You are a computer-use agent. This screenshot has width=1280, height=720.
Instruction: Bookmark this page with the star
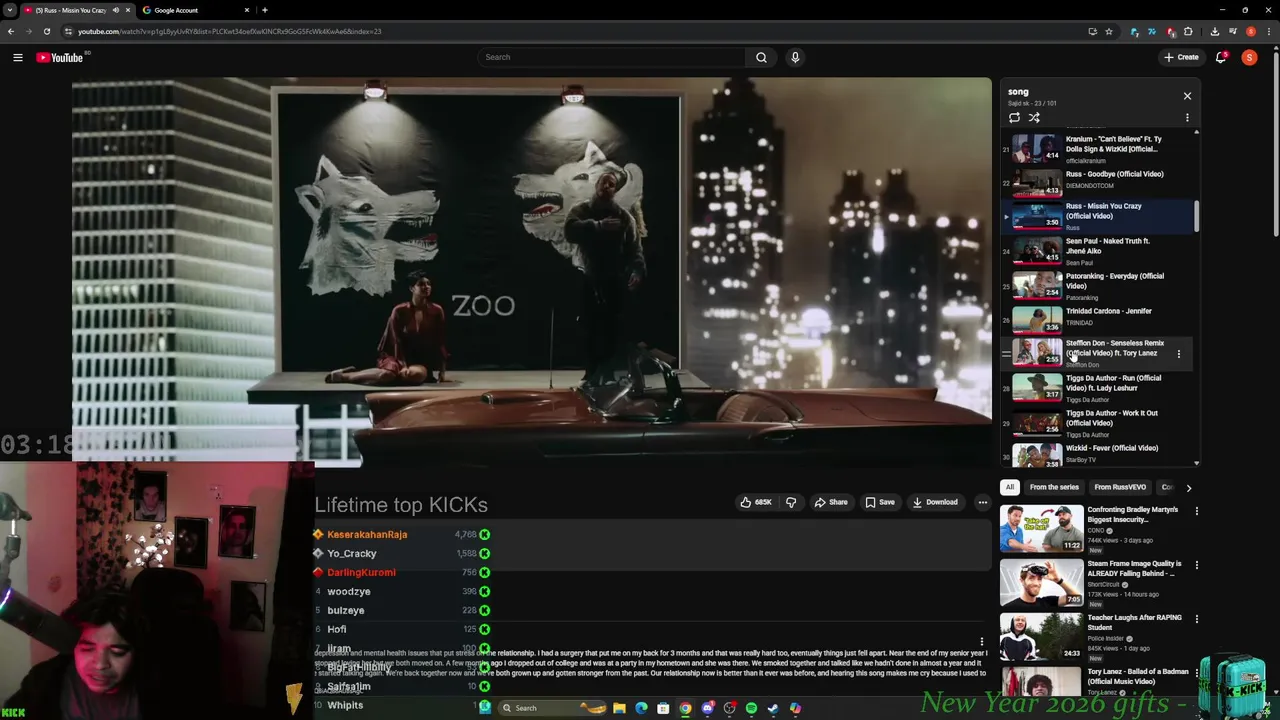pyautogui.click(x=1108, y=31)
